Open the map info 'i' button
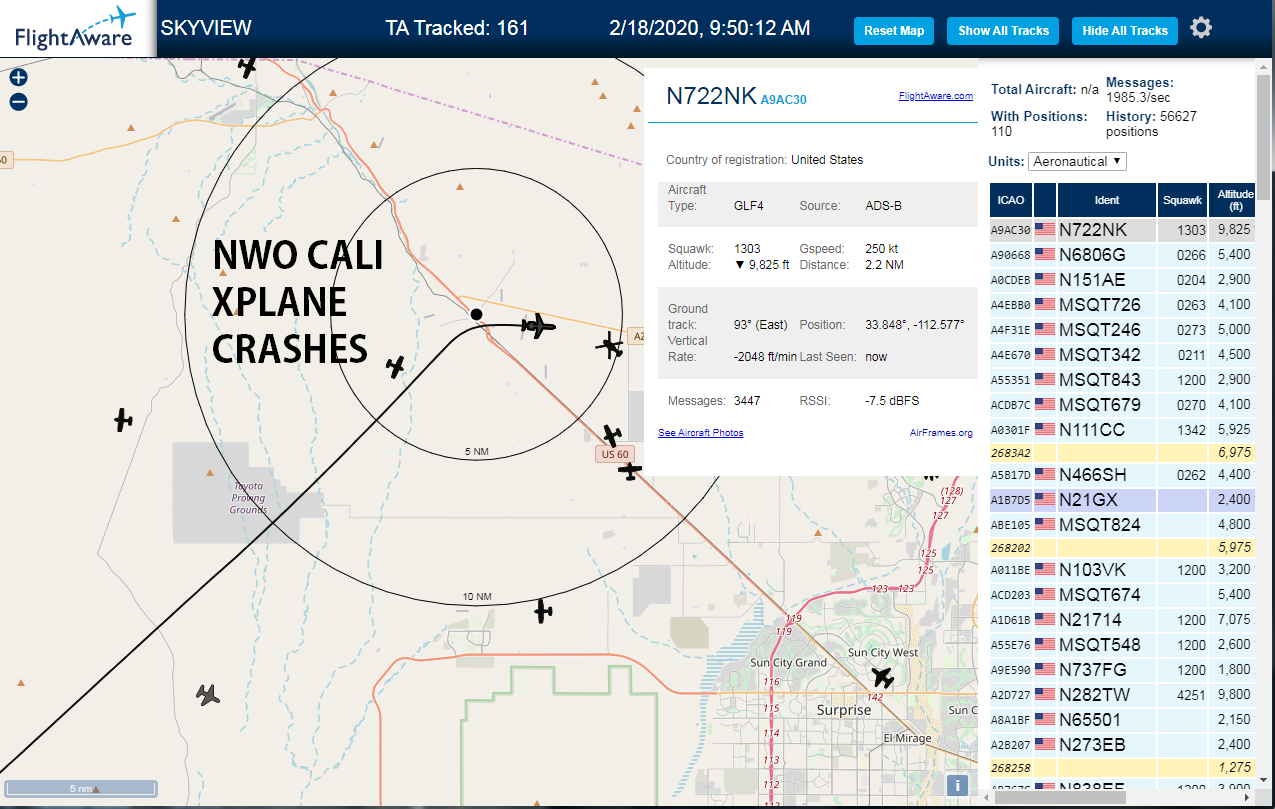The width and height of the screenshot is (1275, 809). [x=958, y=785]
